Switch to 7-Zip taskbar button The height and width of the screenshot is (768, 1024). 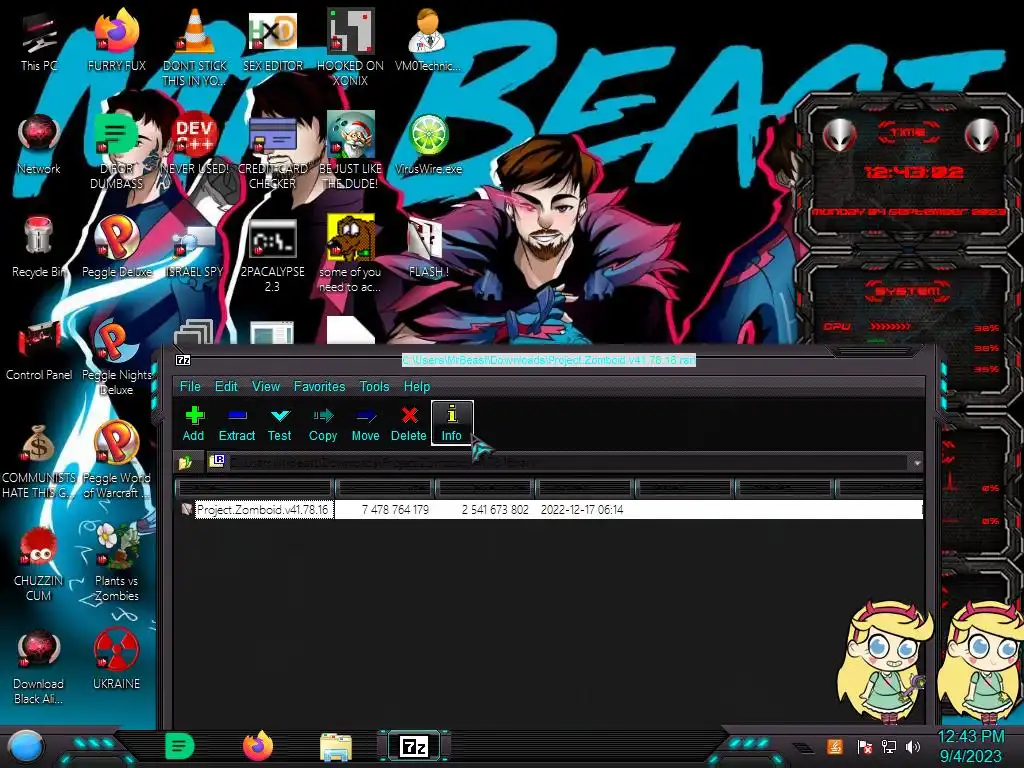(x=414, y=746)
